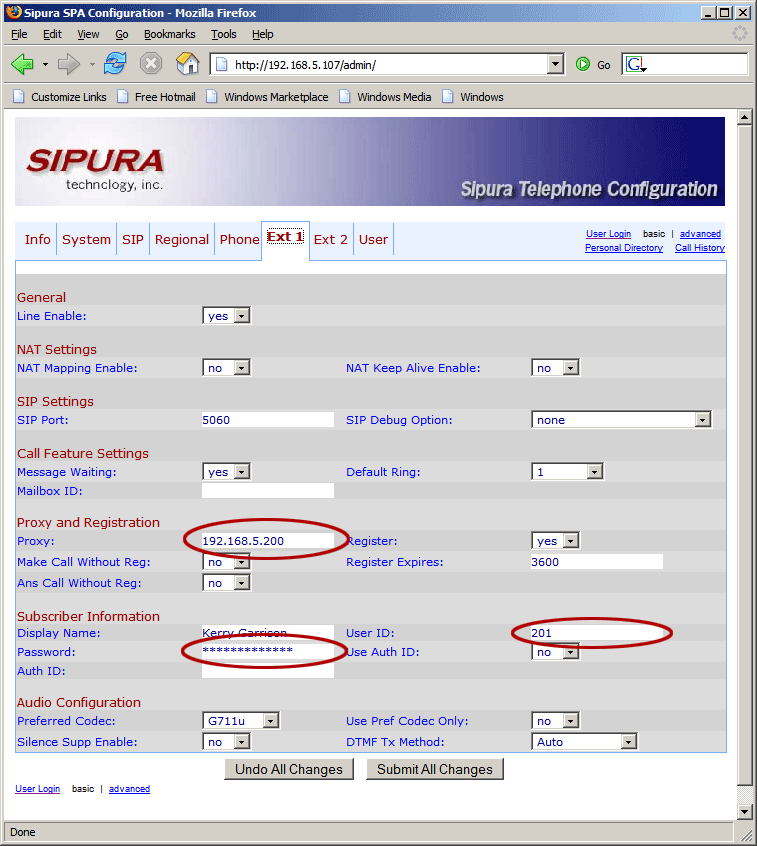
Task: Click the scrollbar down arrow
Action: (x=745, y=811)
